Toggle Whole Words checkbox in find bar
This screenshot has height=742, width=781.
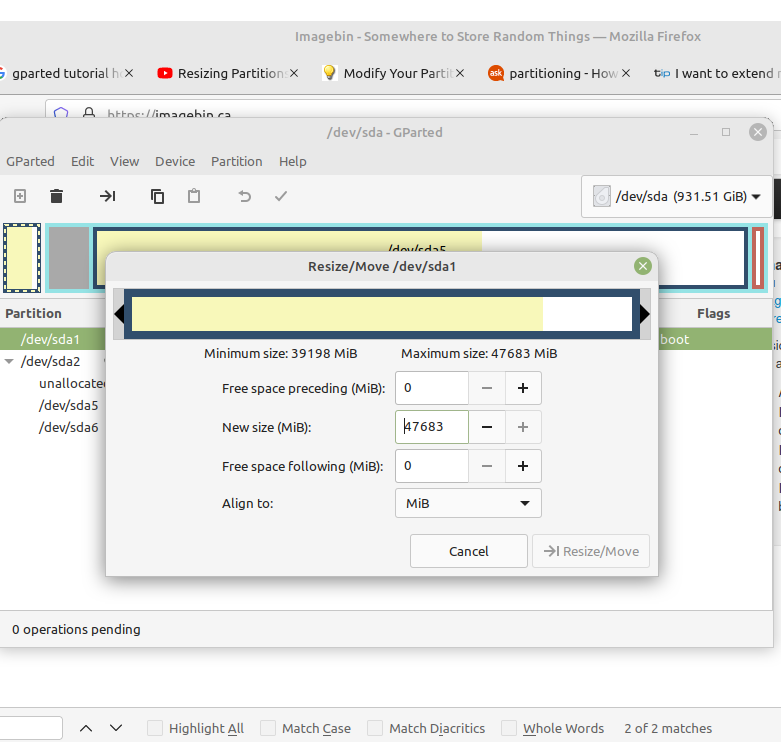pos(509,728)
